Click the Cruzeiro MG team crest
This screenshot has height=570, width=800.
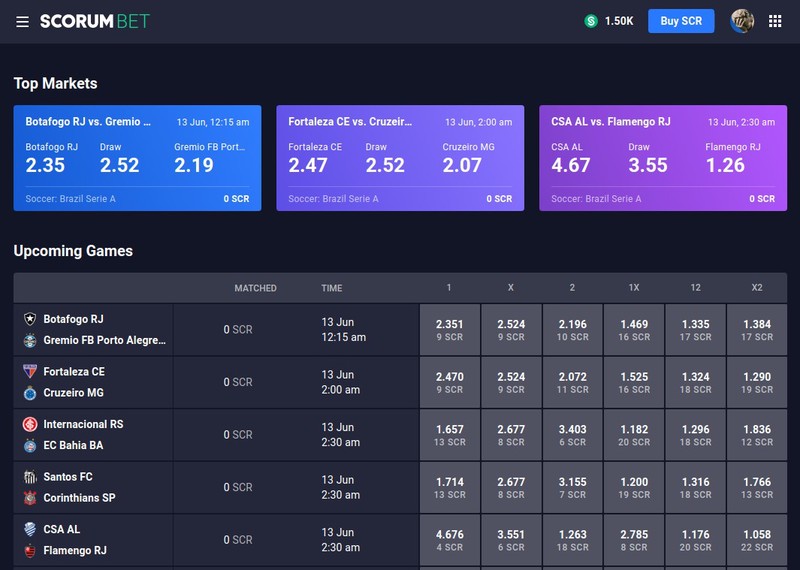pyautogui.click(x=30, y=393)
